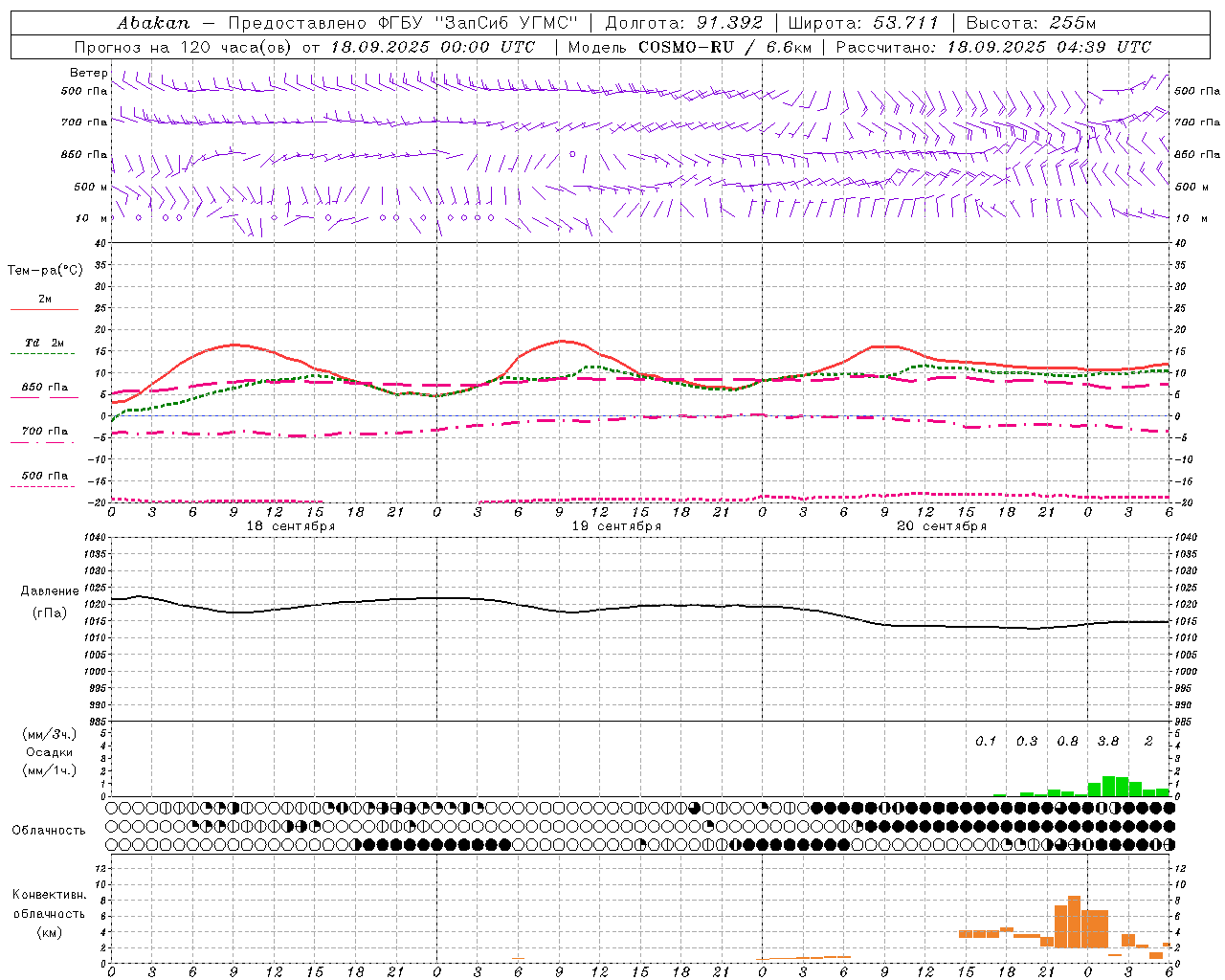Click the dotted line sample under temperature "500 гПа"

click(x=43, y=487)
